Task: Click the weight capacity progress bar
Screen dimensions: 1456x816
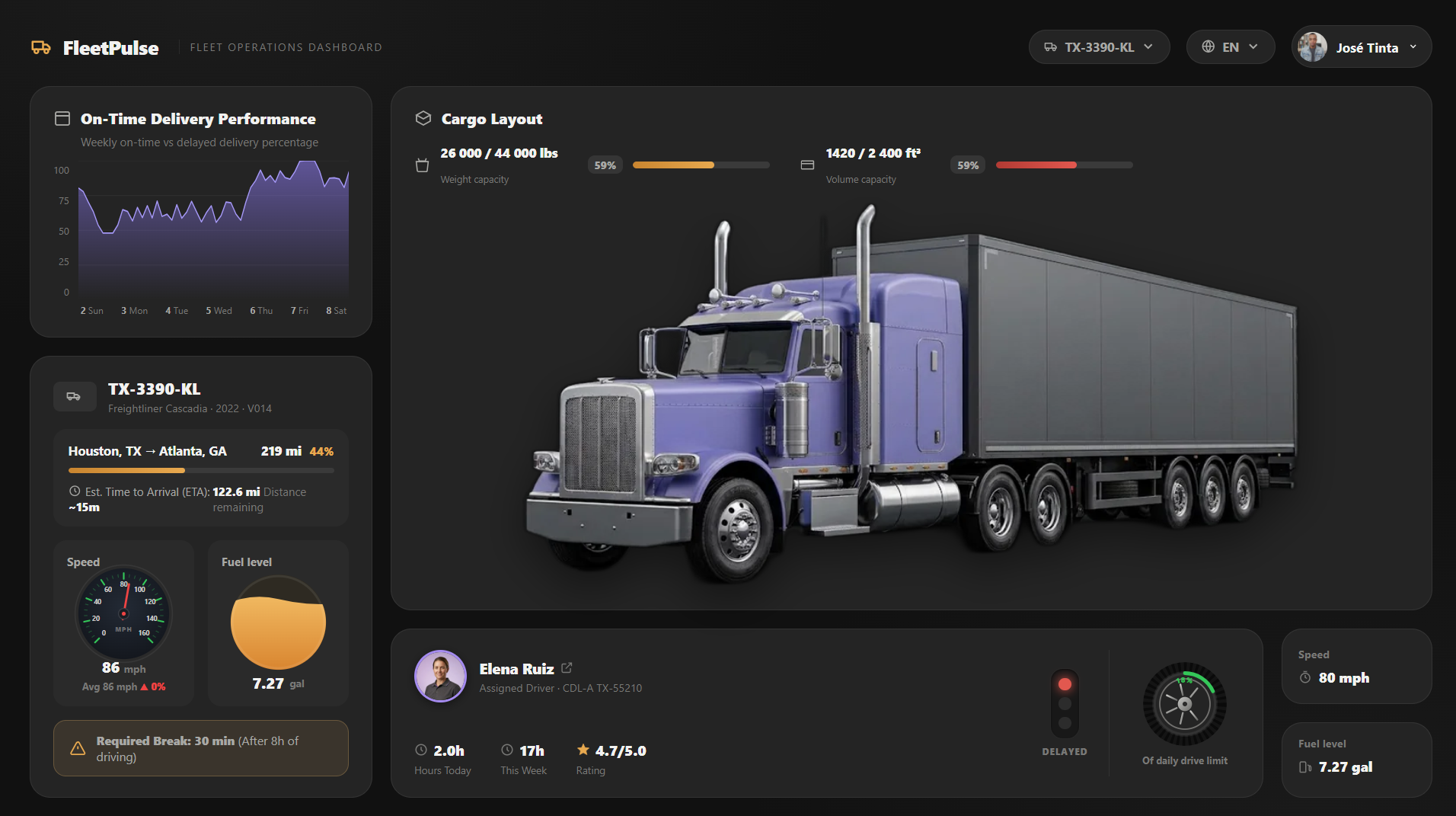Action: pyautogui.click(x=701, y=165)
